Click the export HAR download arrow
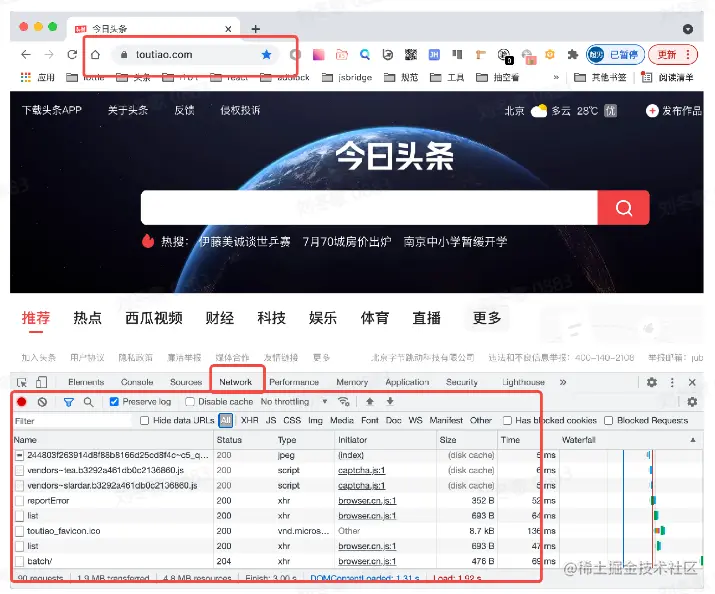Viewport: 715px width, 594px height. point(390,401)
